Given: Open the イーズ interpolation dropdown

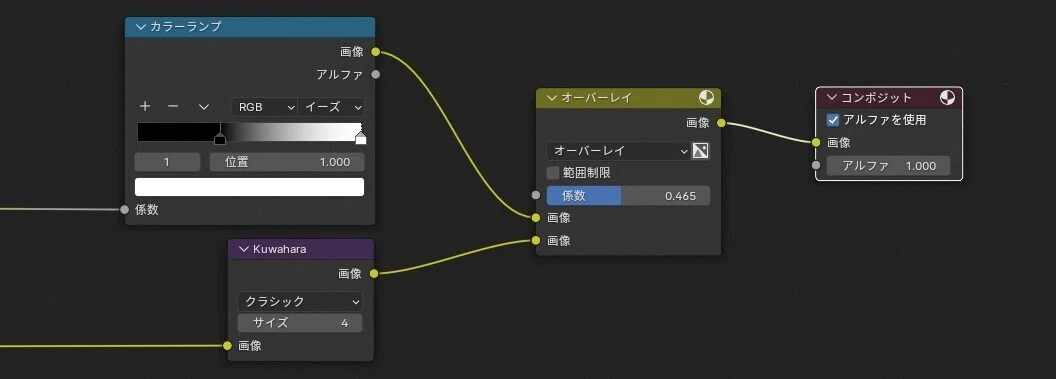Looking at the screenshot, I should pyautogui.click(x=331, y=107).
